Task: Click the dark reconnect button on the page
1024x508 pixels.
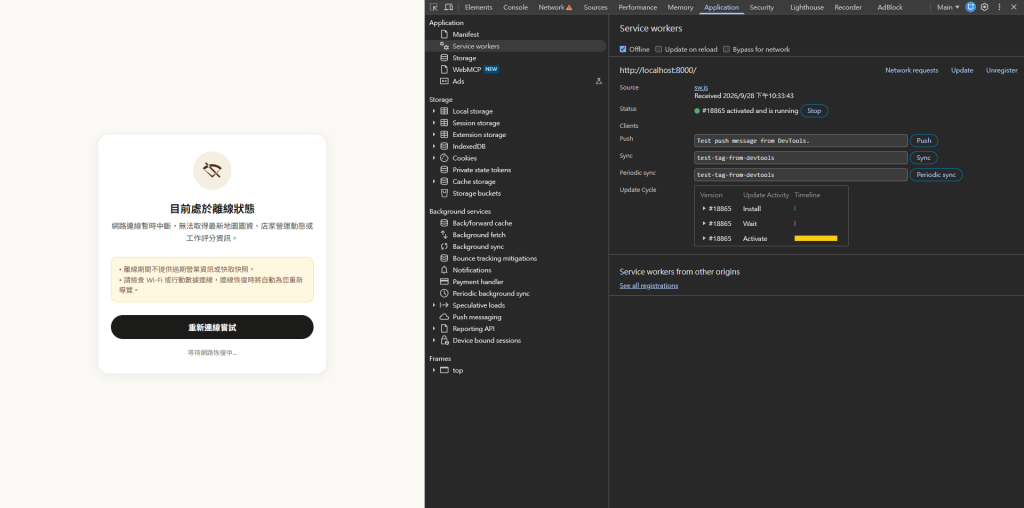Action: [x=212, y=327]
